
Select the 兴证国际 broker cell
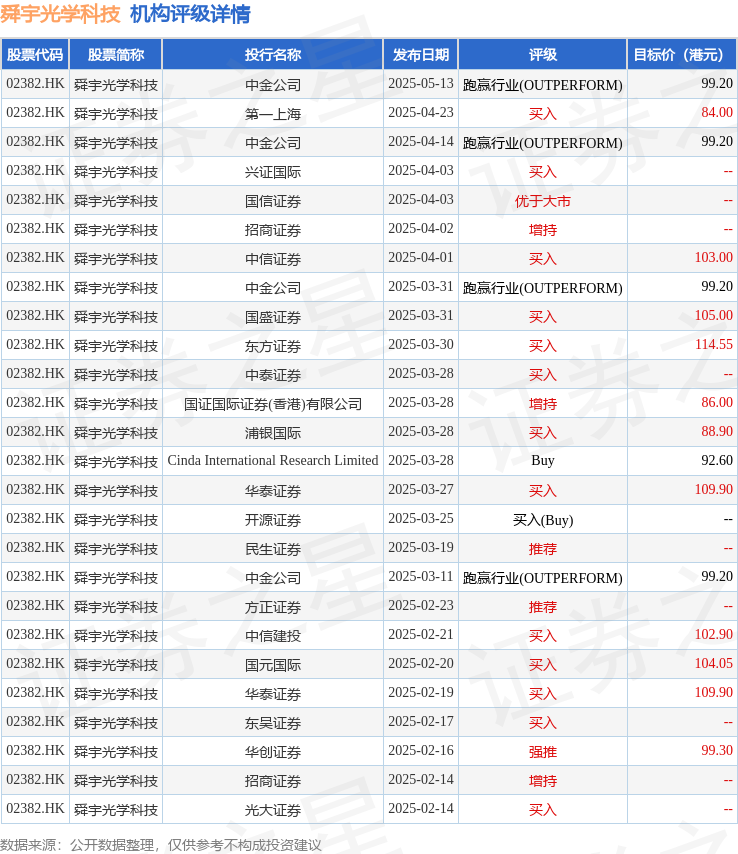coord(273,172)
